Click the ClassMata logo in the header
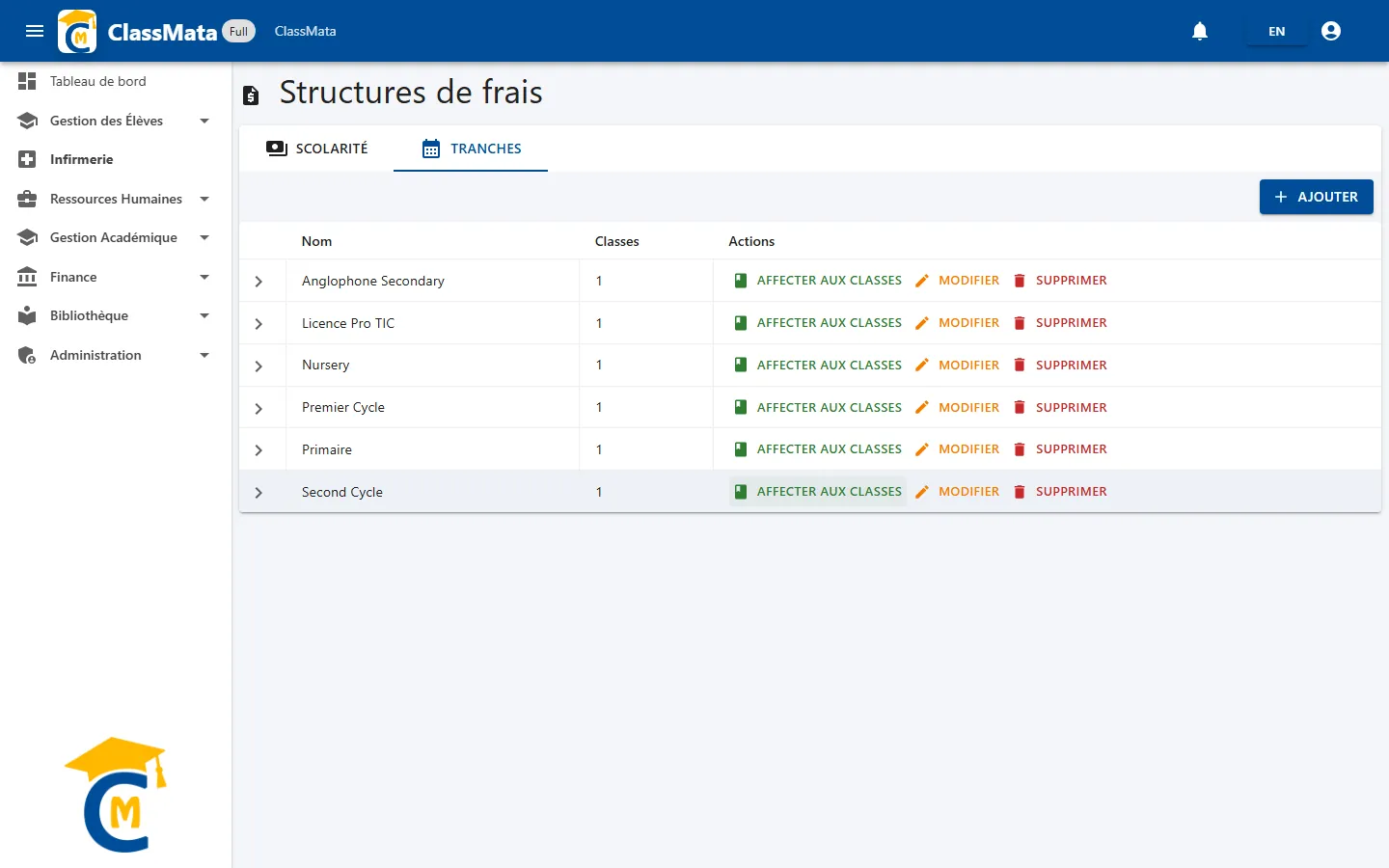The width and height of the screenshot is (1389, 868). coord(77,31)
